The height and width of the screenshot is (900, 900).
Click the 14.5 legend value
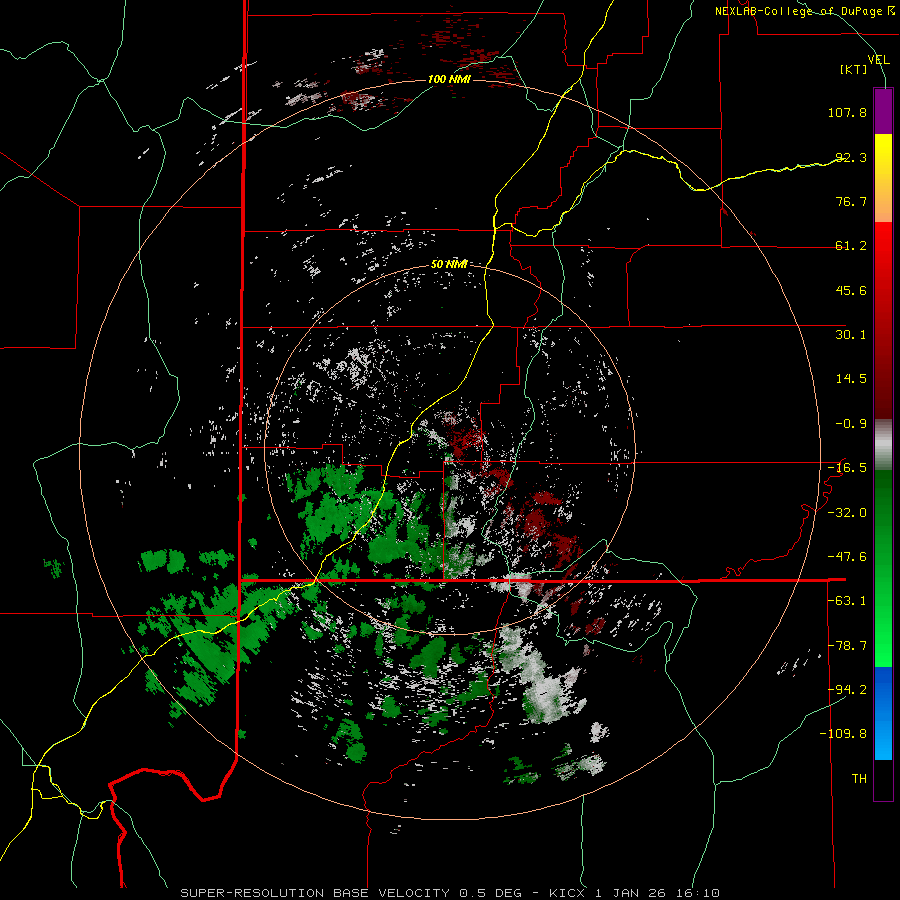coord(851,379)
